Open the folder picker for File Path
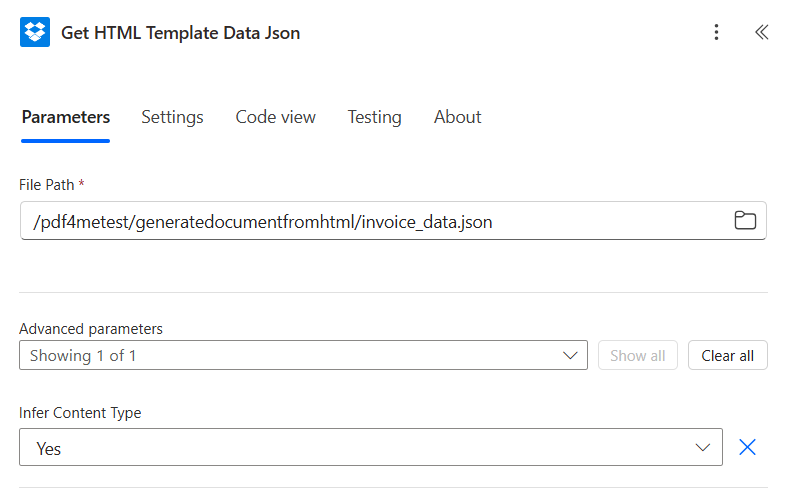785x501 pixels. 745,221
